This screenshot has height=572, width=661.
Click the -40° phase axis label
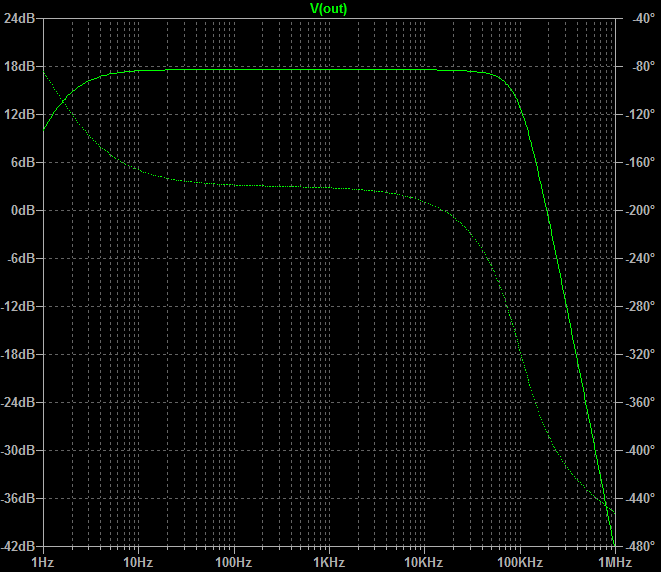tap(644, 19)
